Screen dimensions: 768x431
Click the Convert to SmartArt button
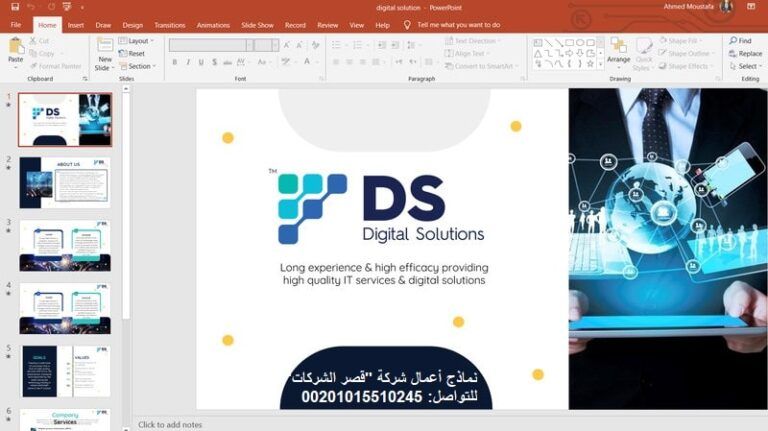tap(481, 66)
